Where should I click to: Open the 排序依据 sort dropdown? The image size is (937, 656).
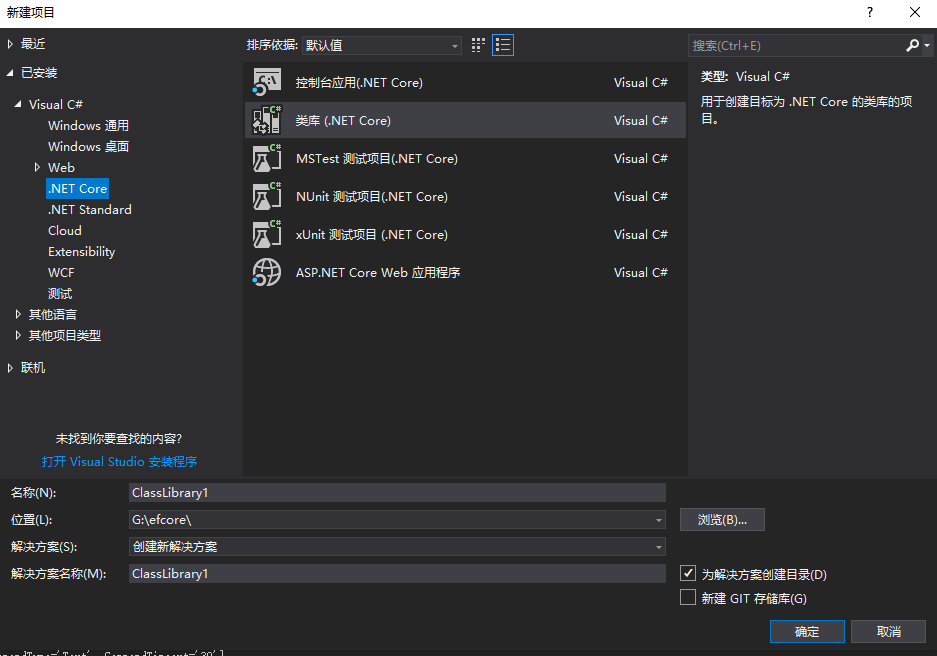[x=382, y=45]
